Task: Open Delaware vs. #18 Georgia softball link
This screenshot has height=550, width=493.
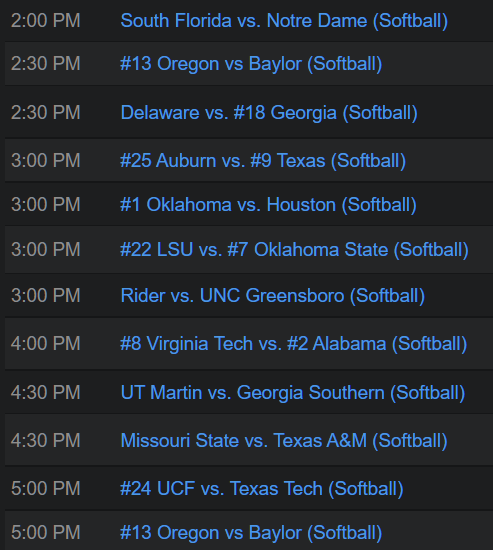Action: pyautogui.click(x=269, y=113)
